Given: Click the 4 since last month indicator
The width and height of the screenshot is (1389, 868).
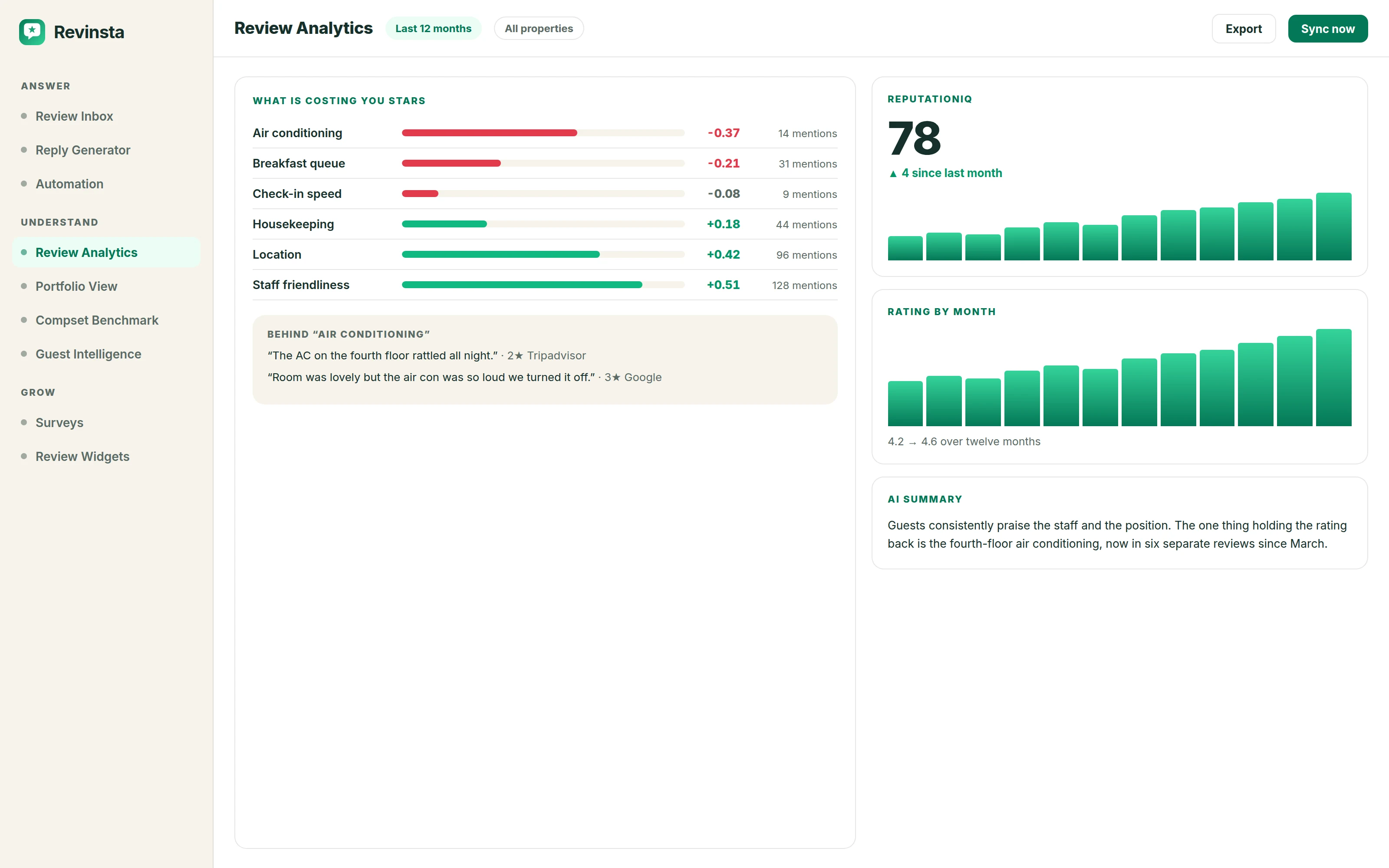Looking at the screenshot, I should click(945, 173).
